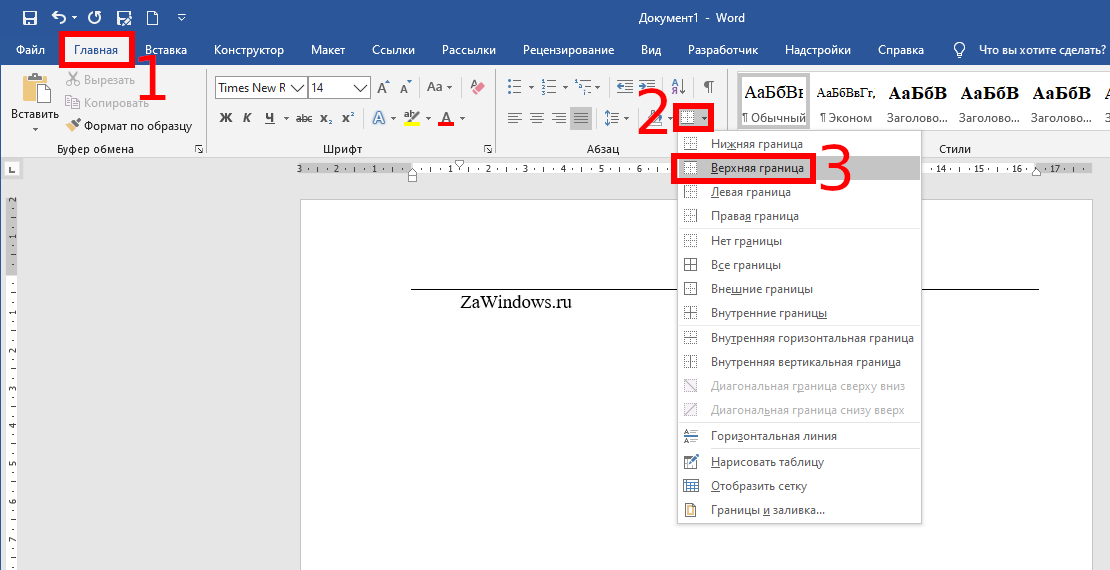
Task: Open Customize Quick Access Toolbar arrow
Action: [181, 17]
